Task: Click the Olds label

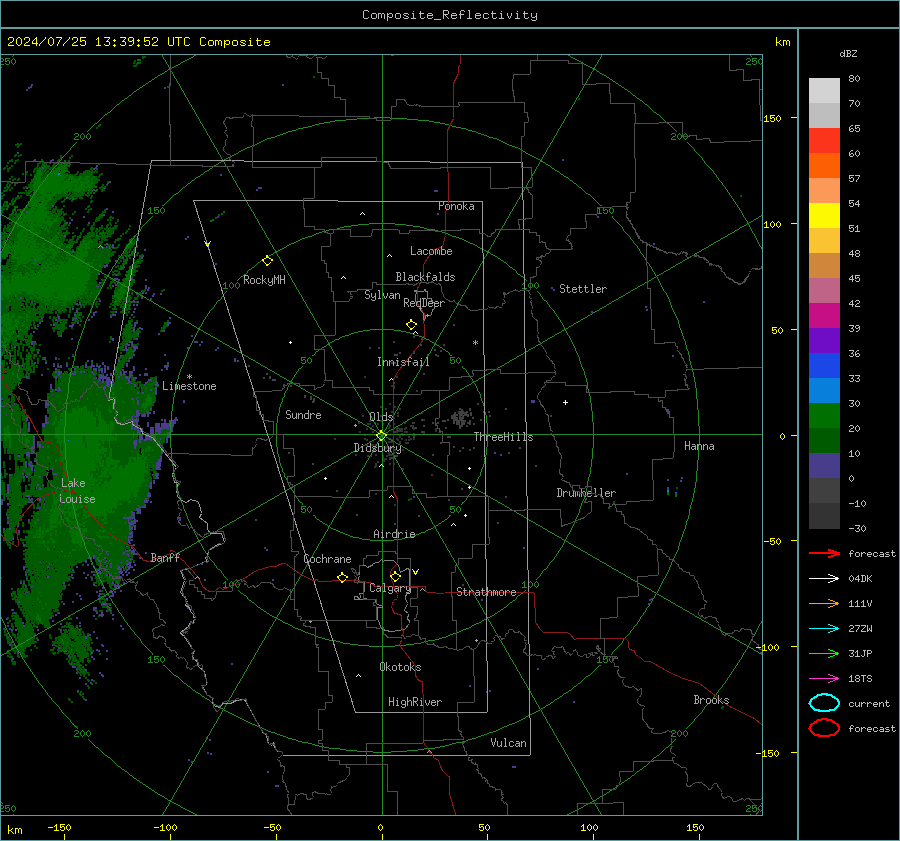Action: [381, 417]
